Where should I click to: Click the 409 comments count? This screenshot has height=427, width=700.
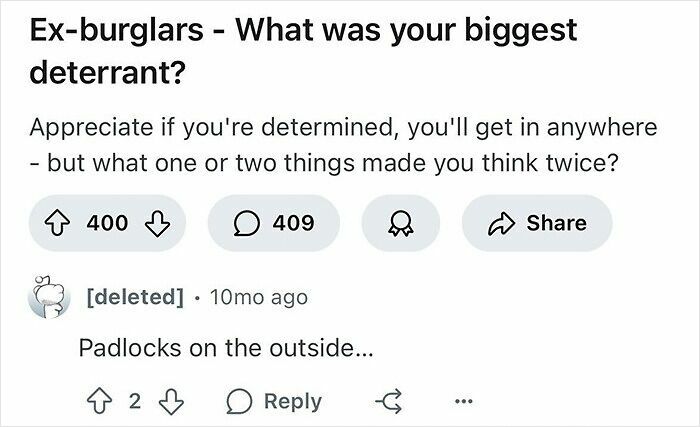(x=293, y=223)
